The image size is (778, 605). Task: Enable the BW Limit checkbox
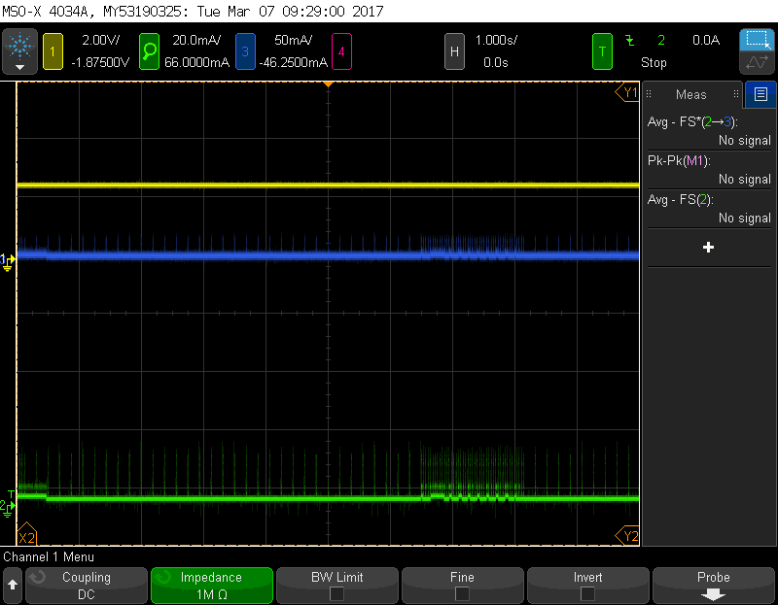[x=337, y=593]
